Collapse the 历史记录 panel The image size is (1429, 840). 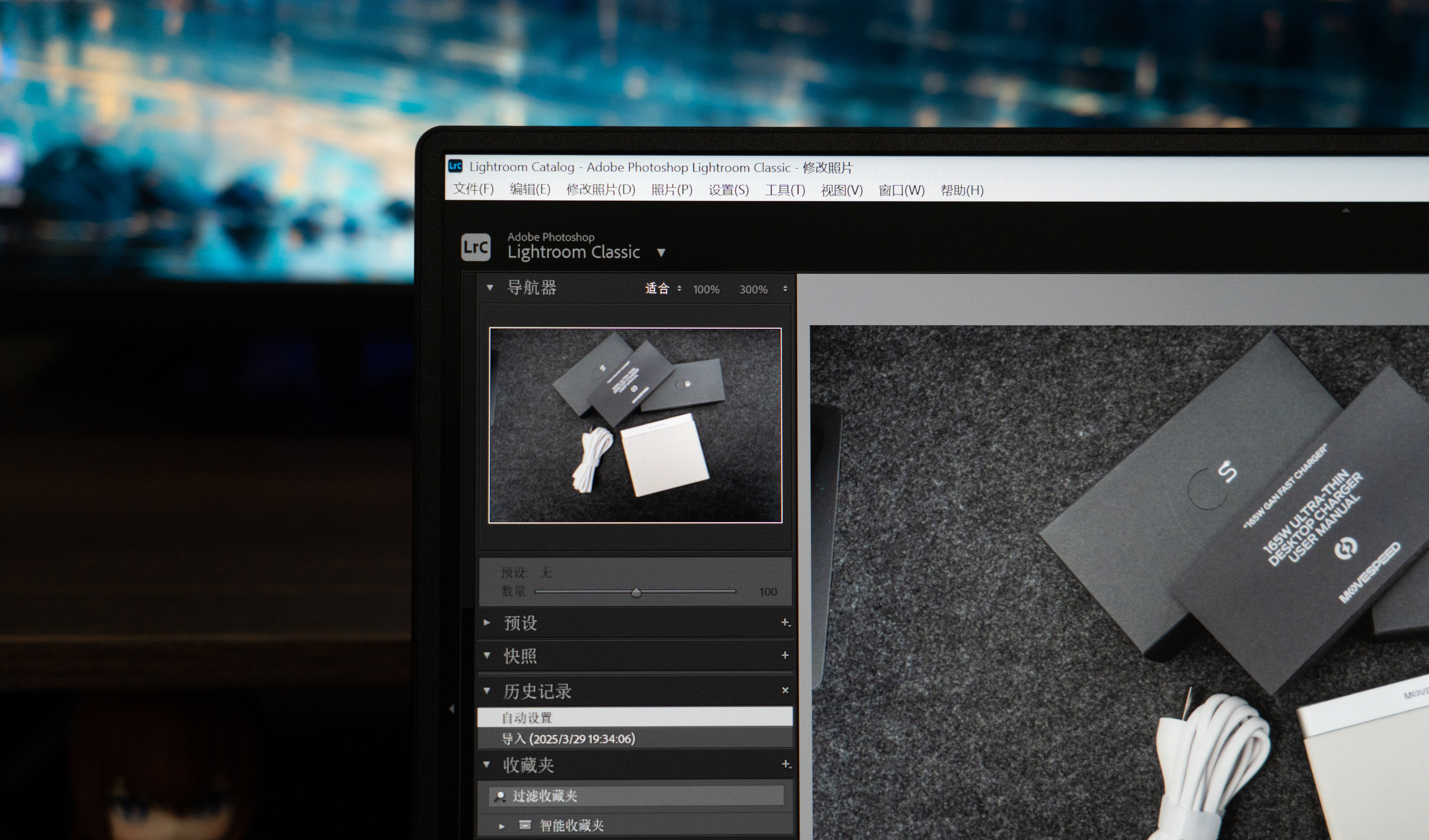point(487,690)
